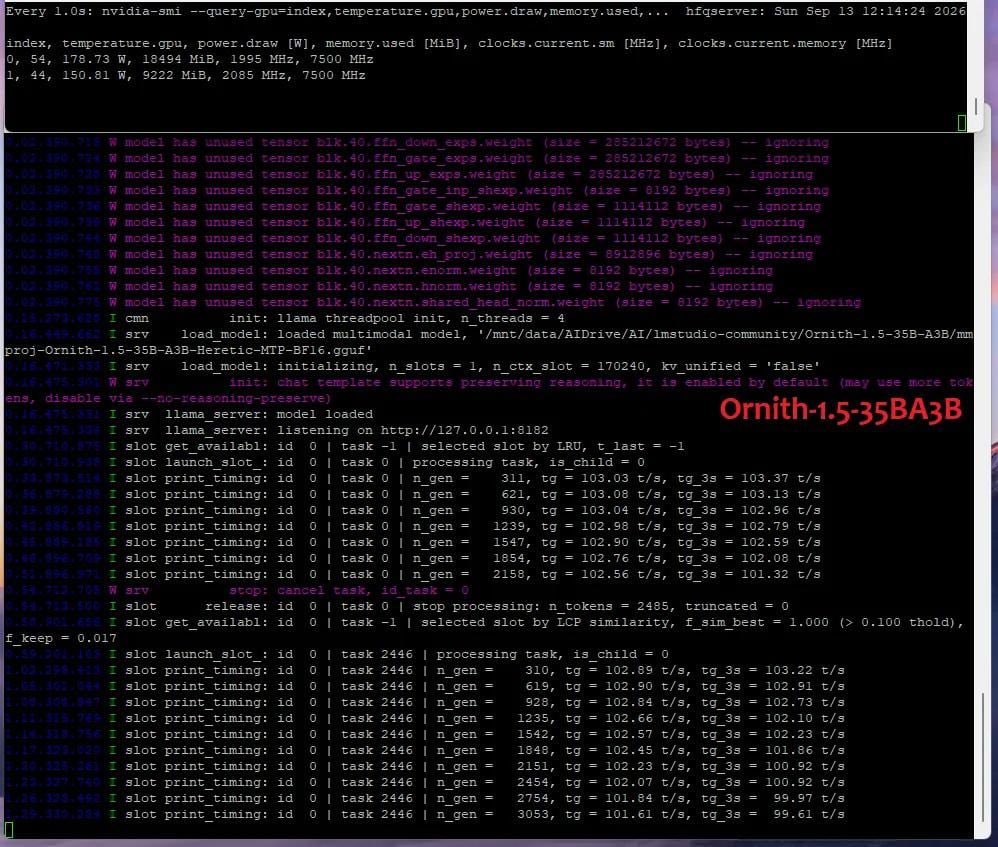Click the 'tg_3s = 99.61 t/s' reading
The image size is (998, 847).
[x=773, y=814]
